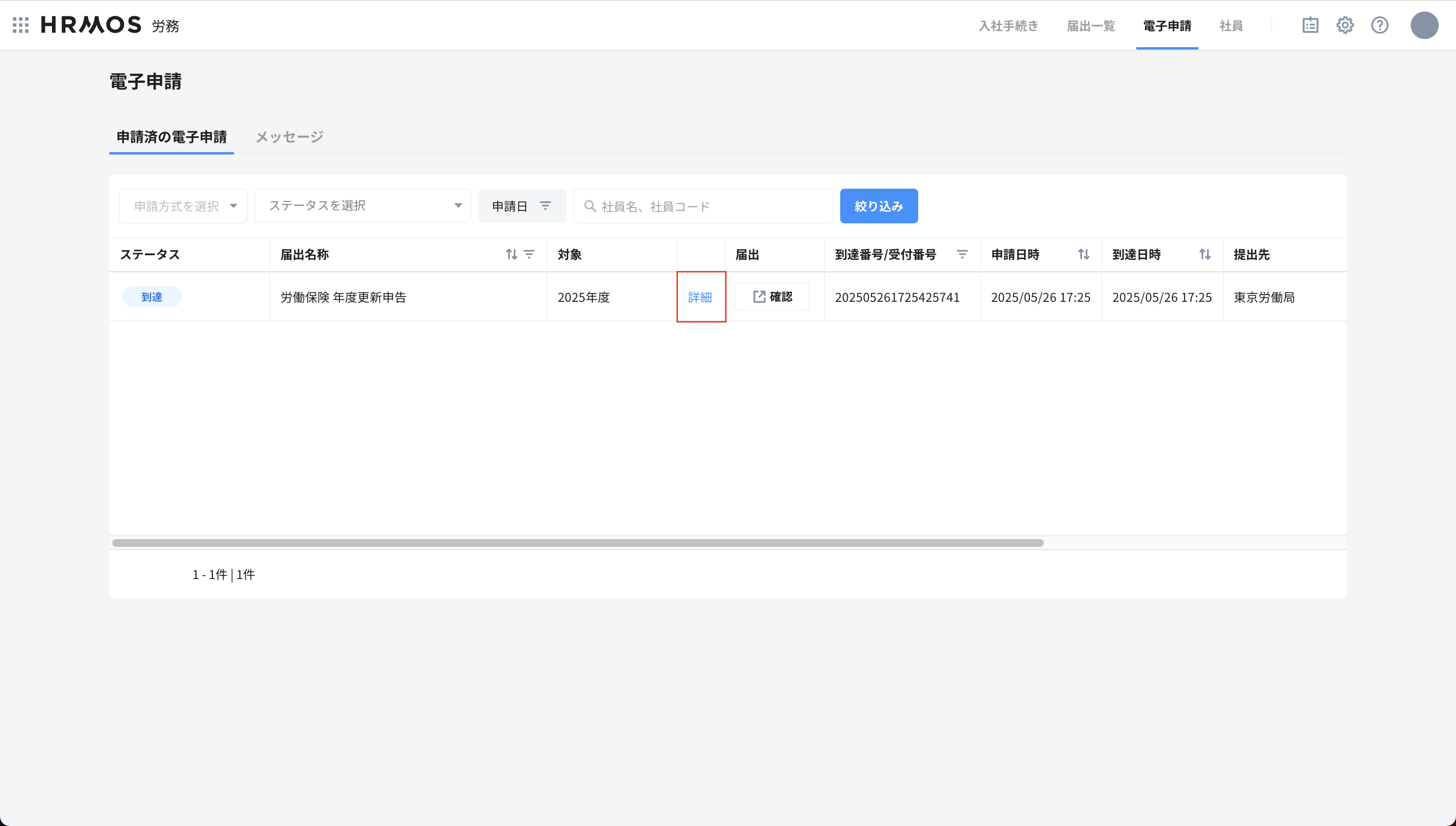Go to 届出一覧 in top navigation

coord(1091,26)
